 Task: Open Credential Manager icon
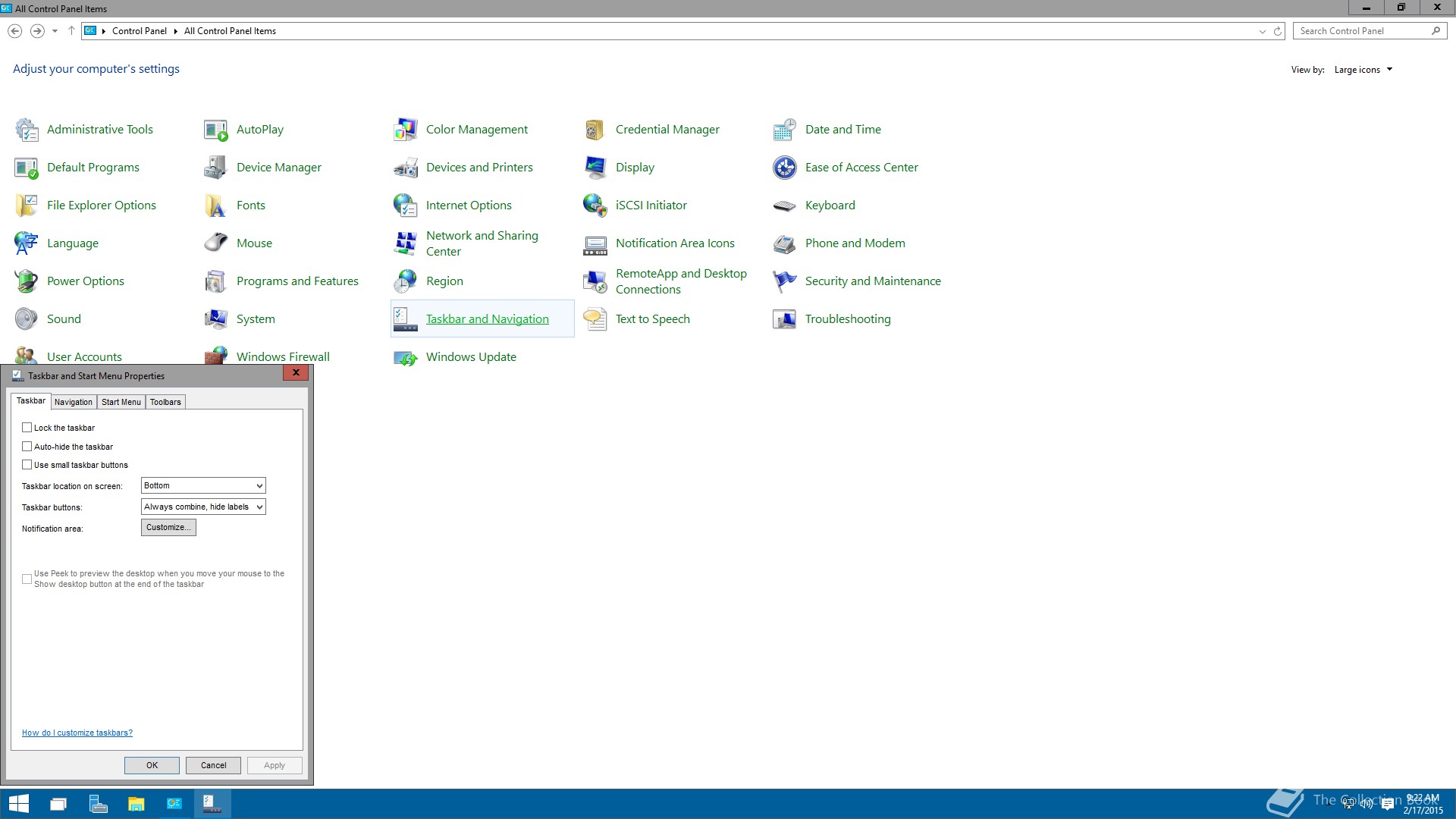[595, 130]
